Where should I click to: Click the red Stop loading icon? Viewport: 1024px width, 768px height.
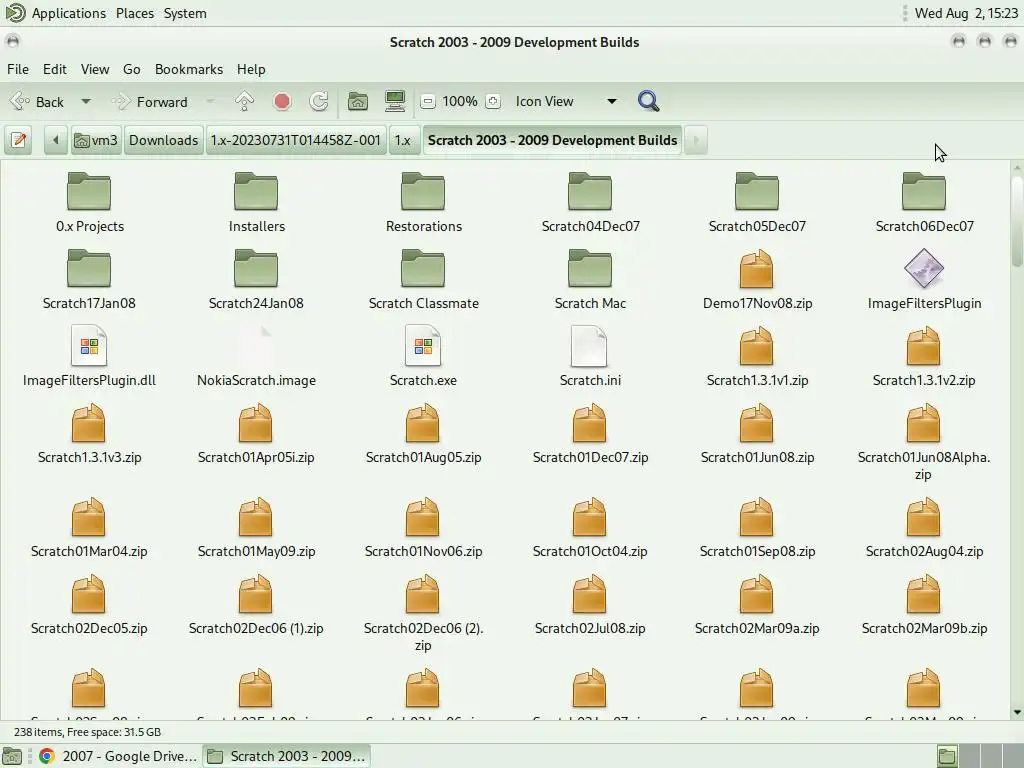click(x=282, y=101)
